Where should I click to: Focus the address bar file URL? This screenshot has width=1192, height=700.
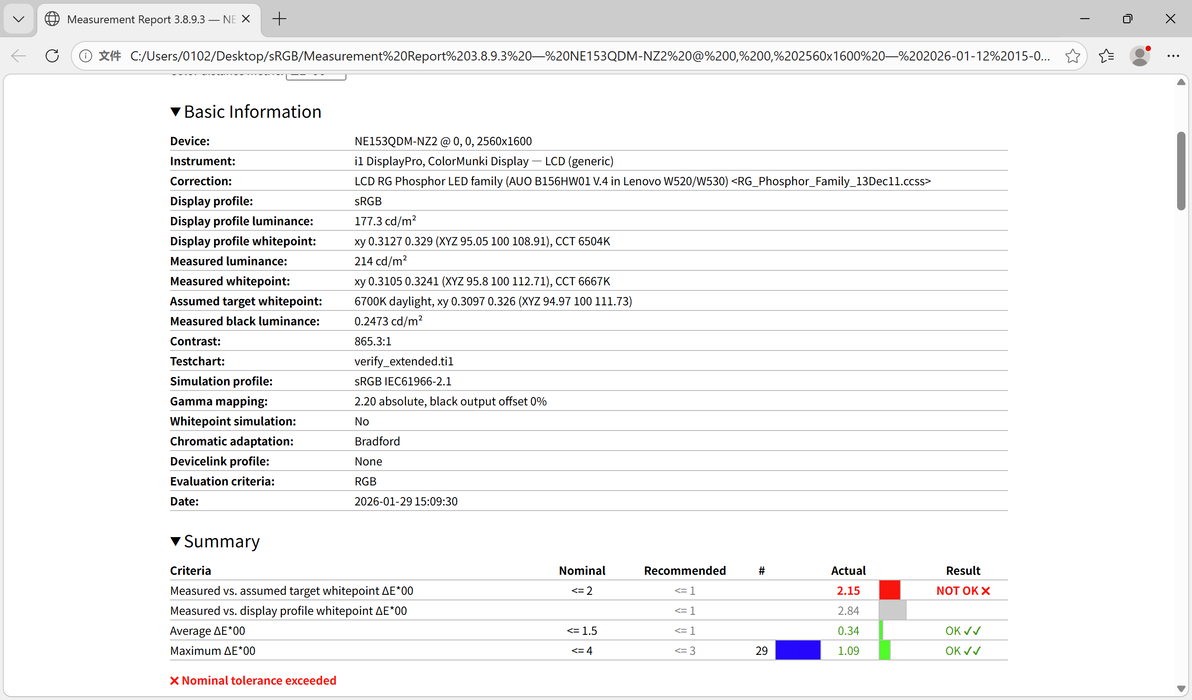pyautogui.click(x=590, y=55)
